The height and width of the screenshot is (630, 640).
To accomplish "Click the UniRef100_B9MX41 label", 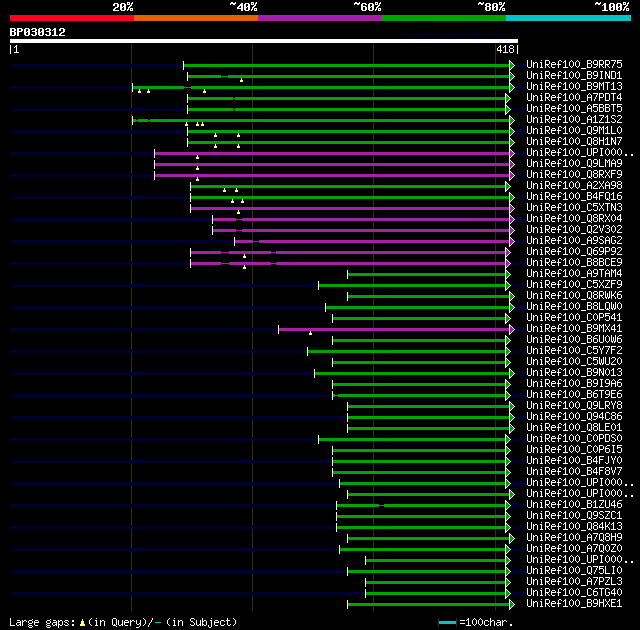I will pos(574,329).
